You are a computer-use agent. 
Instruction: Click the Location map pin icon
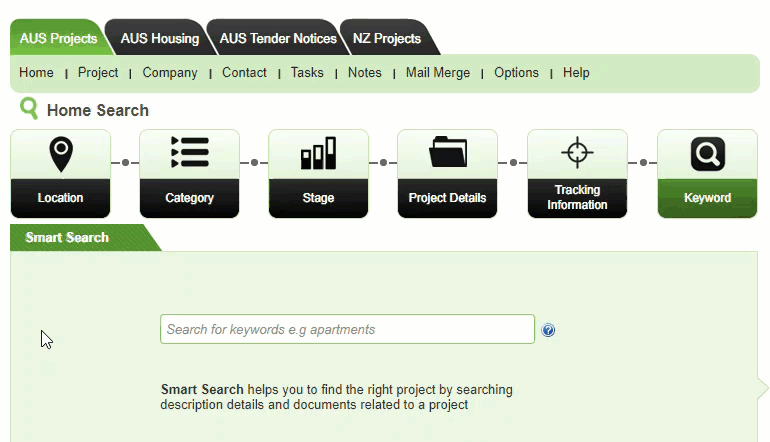(61, 154)
